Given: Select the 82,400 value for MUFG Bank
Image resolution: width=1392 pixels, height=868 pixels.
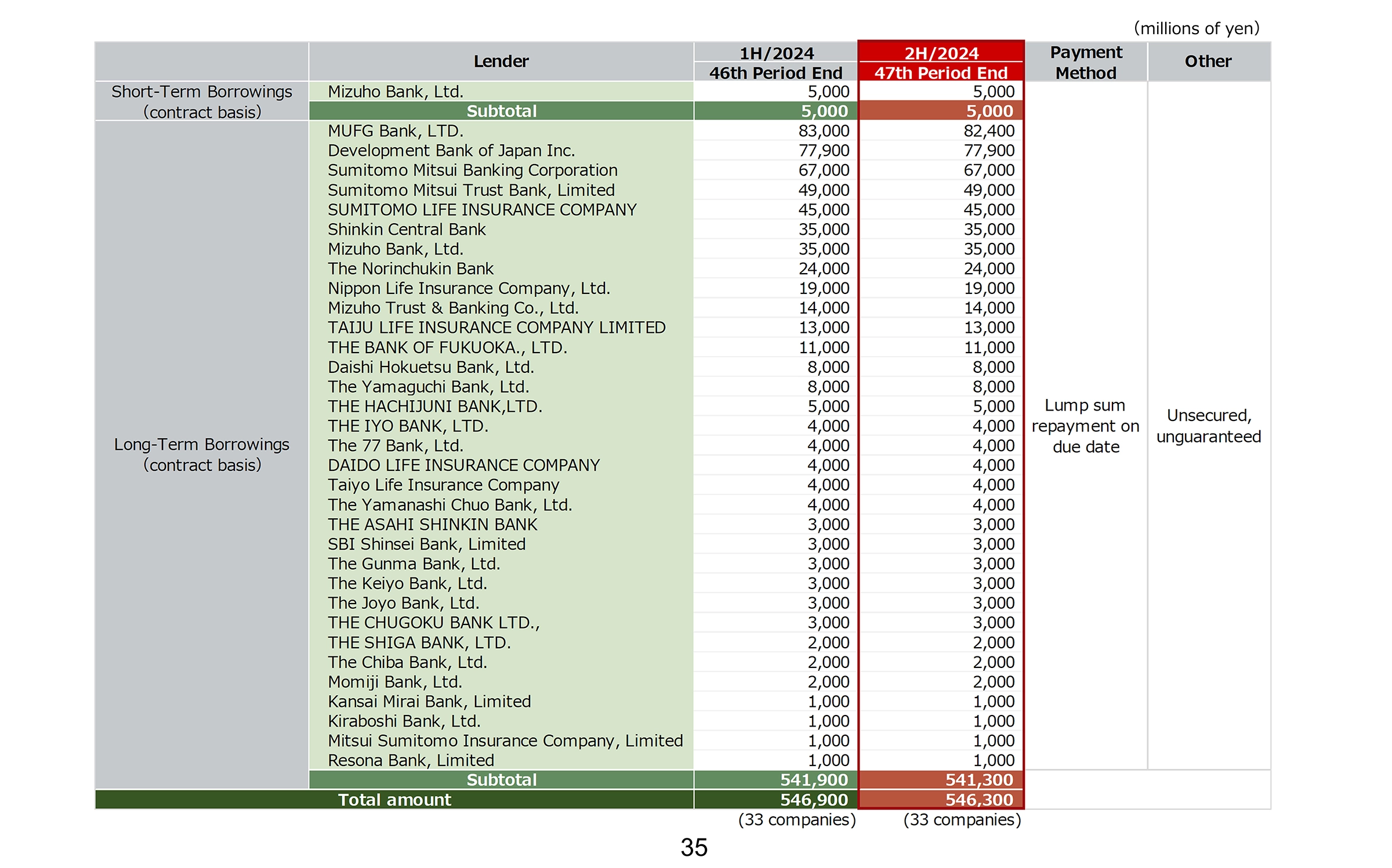Looking at the screenshot, I should click(989, 131).
